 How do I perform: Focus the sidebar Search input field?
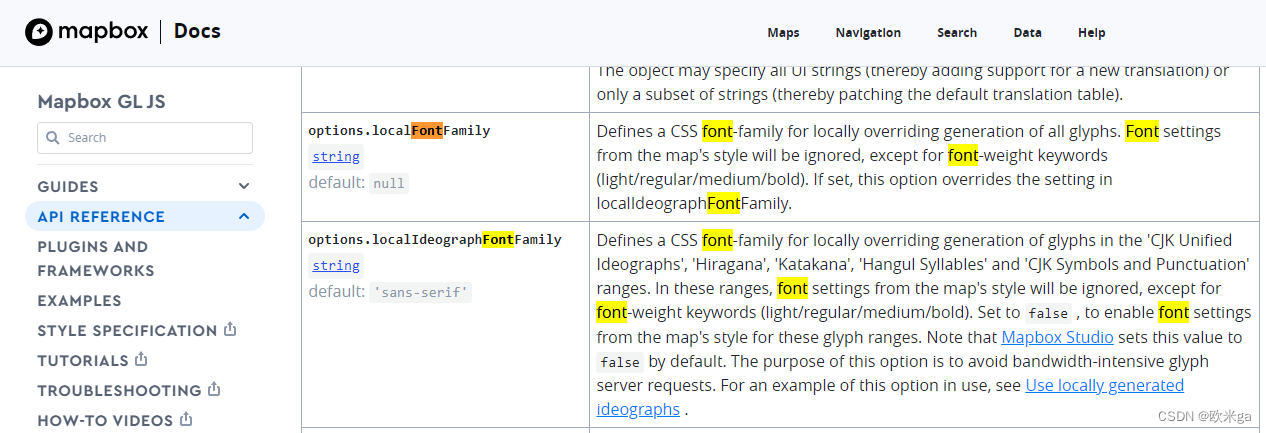click(145, 138)
